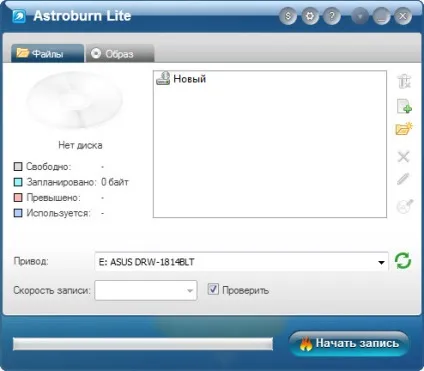Image resolution: width=424 pixels, height=371 pixels.
Task: Click the erase disc icon
Action: coord(405,206)
